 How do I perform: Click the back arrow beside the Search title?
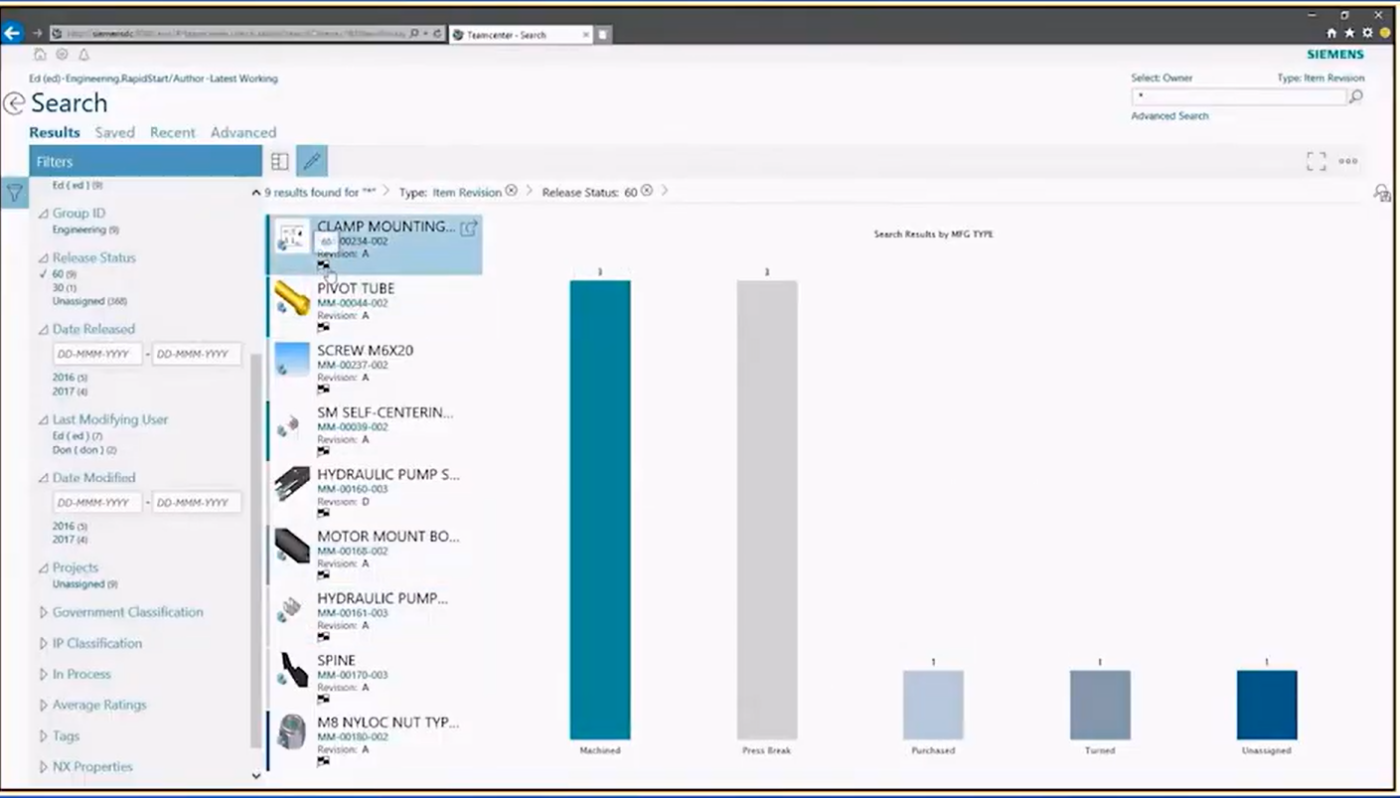14,103
